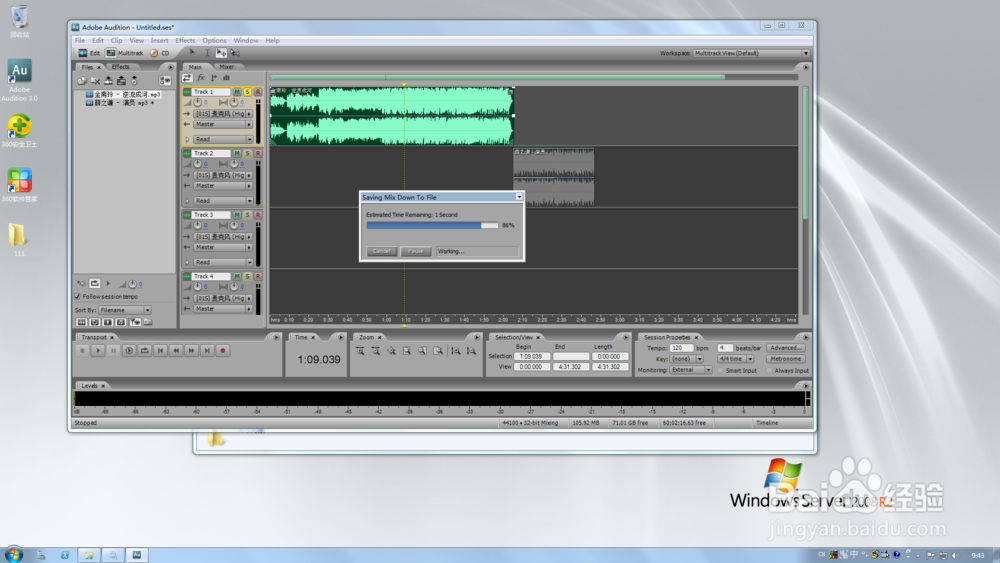The height and width of the screenshot is (563, 1000).
Task: Click Rewind in Transport panel
Action: pyautogui.click(x=176, y=351)
